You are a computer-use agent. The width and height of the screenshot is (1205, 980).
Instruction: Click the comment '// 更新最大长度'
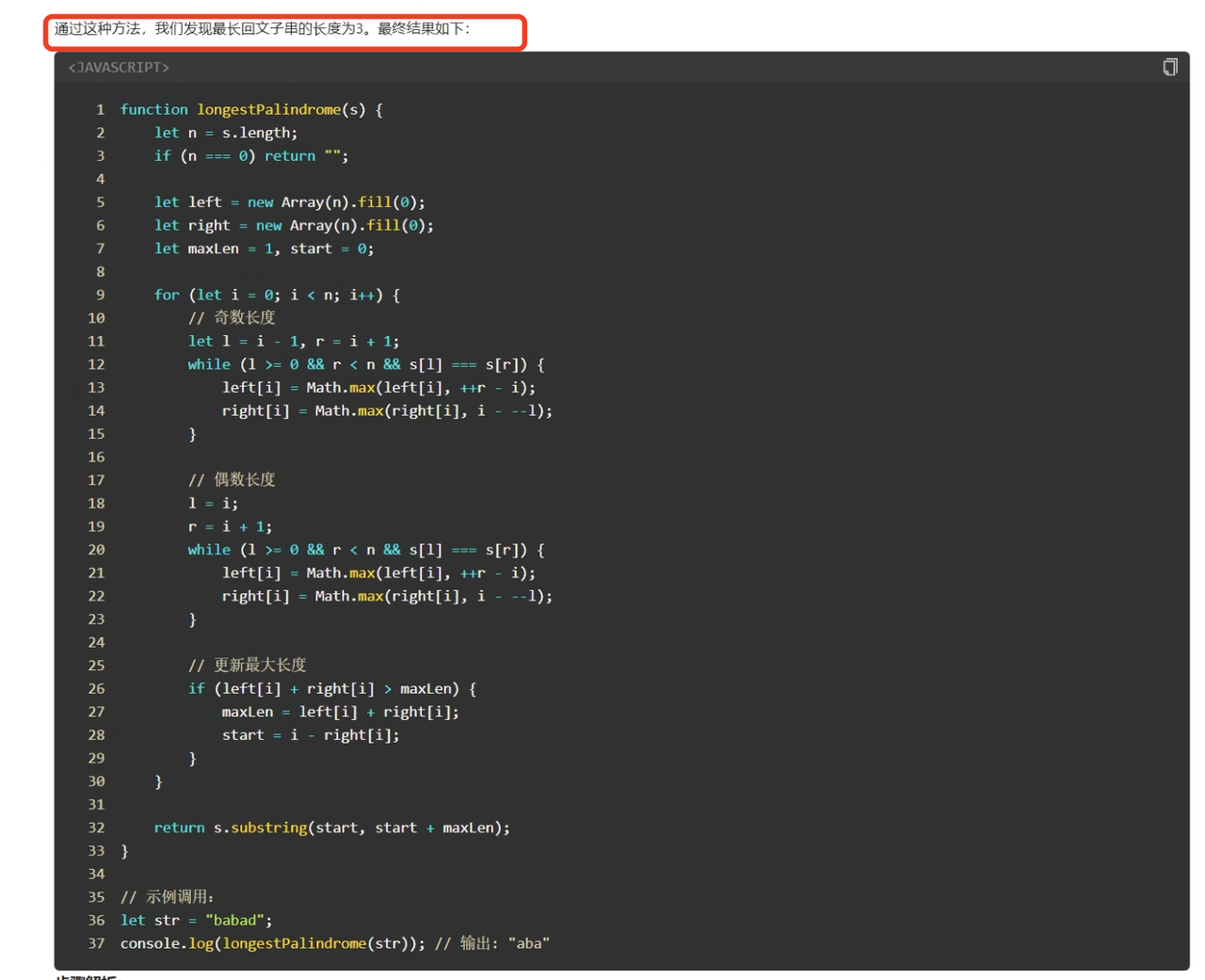(247, 666)
